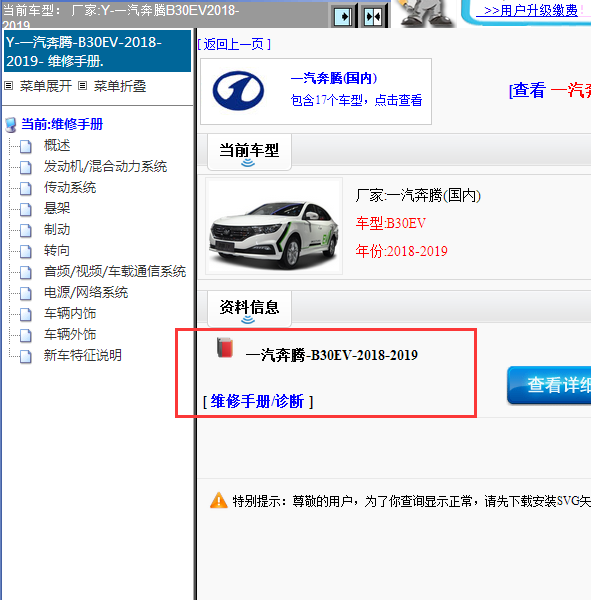Click the page icon beside 车辆内饰
The width and height of the screenshot is (591, 600).
[x=26, y=315]
